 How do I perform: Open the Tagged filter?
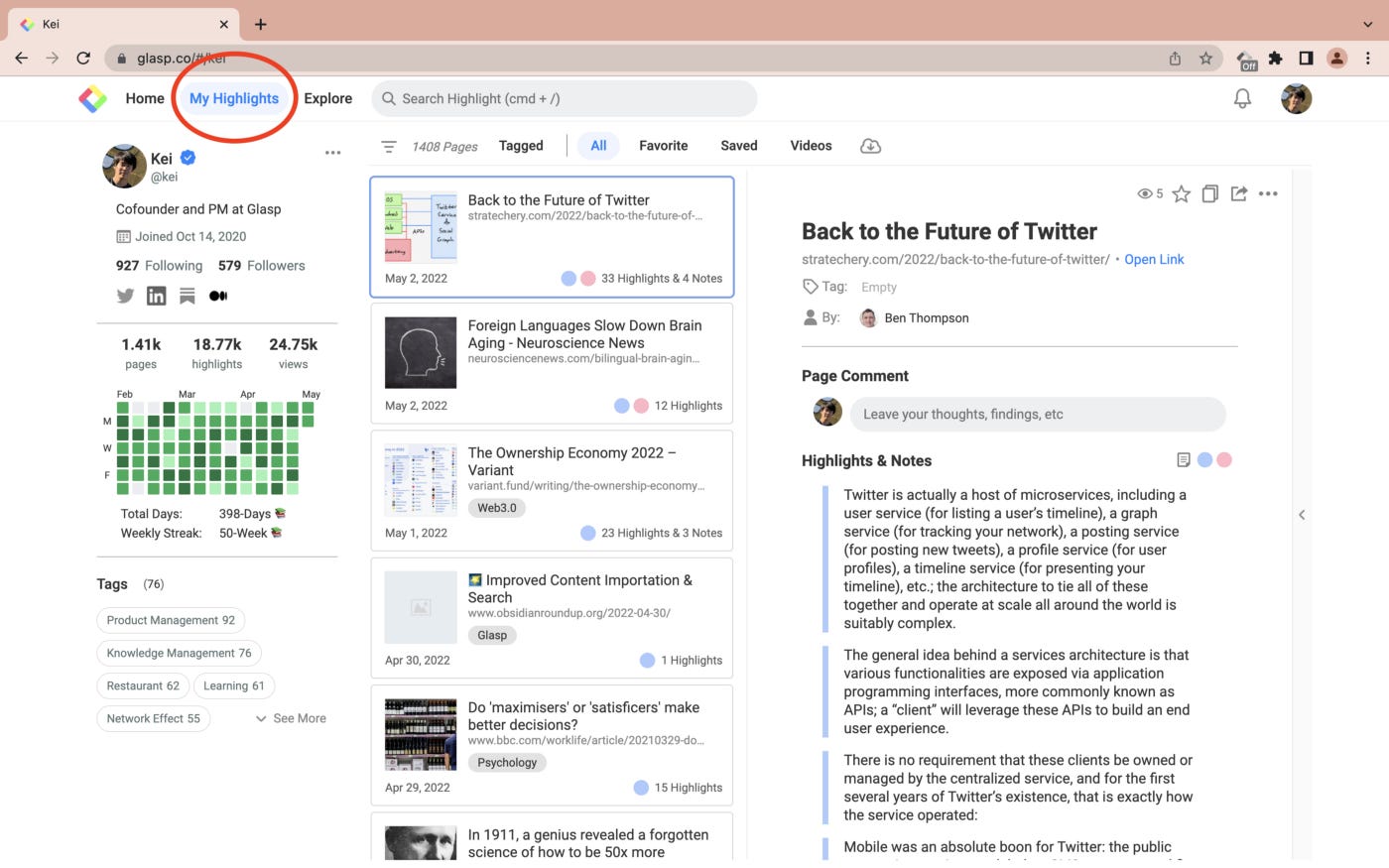pos(521,146)
